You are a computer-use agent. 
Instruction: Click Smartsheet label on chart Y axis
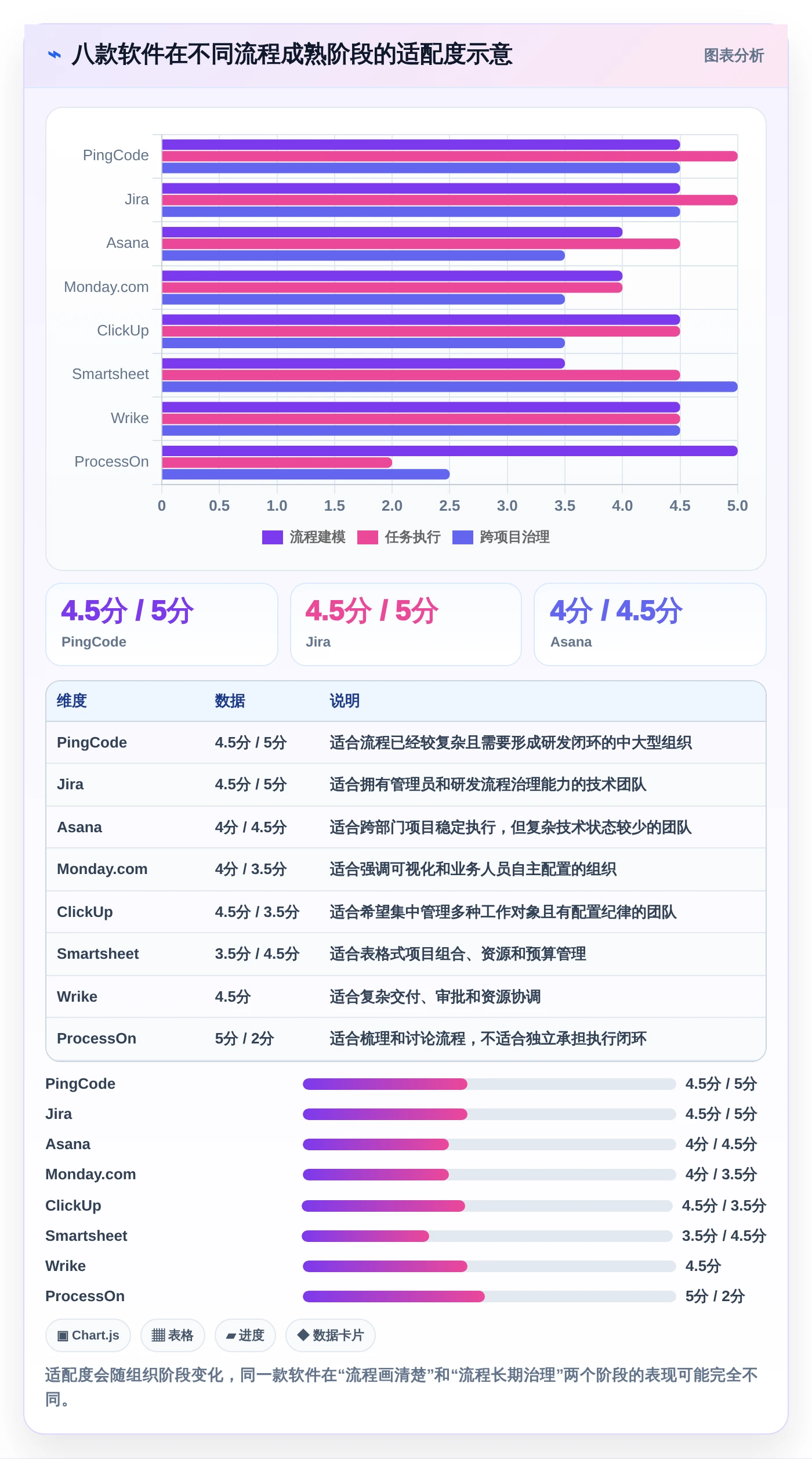(110, 374)
